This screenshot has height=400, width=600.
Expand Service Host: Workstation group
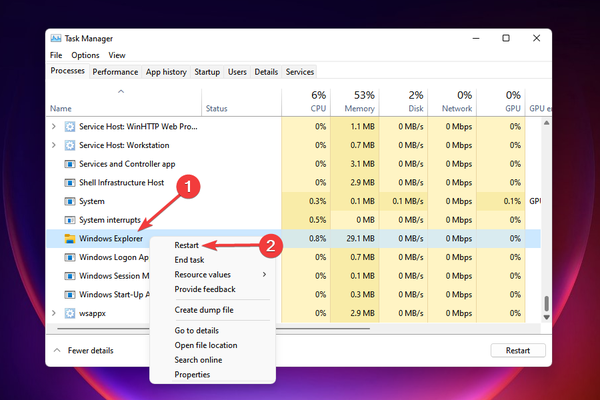[54, 145]
